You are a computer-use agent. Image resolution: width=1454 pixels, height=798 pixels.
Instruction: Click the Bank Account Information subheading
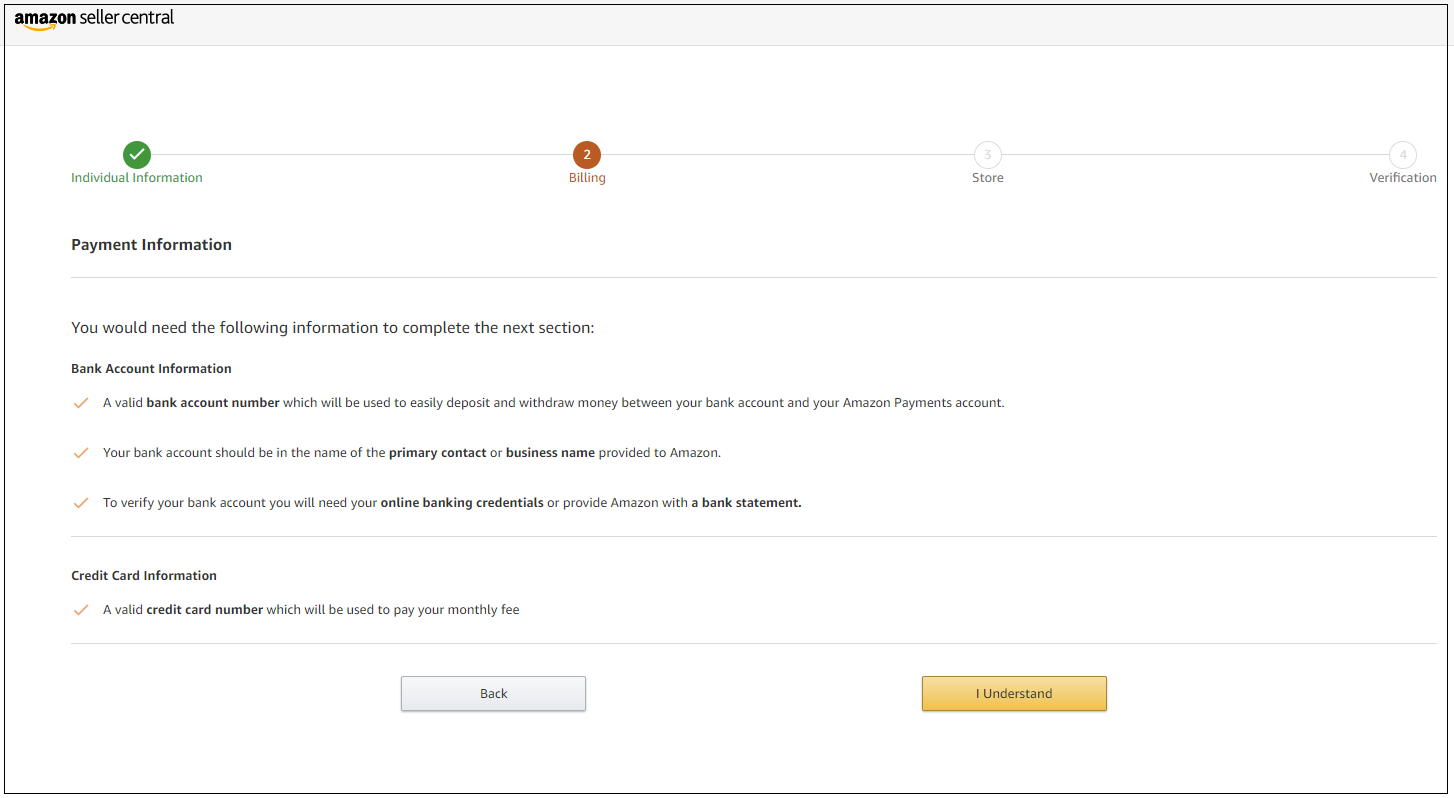click(x=151, y=369)
